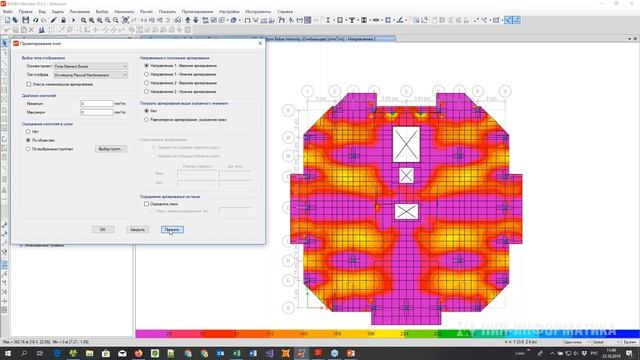Click the floppy Save icon's neighbor open-file icon
The width and height of the screenshot is (640, 360).
pyautogui.click(x=16, y=20)
